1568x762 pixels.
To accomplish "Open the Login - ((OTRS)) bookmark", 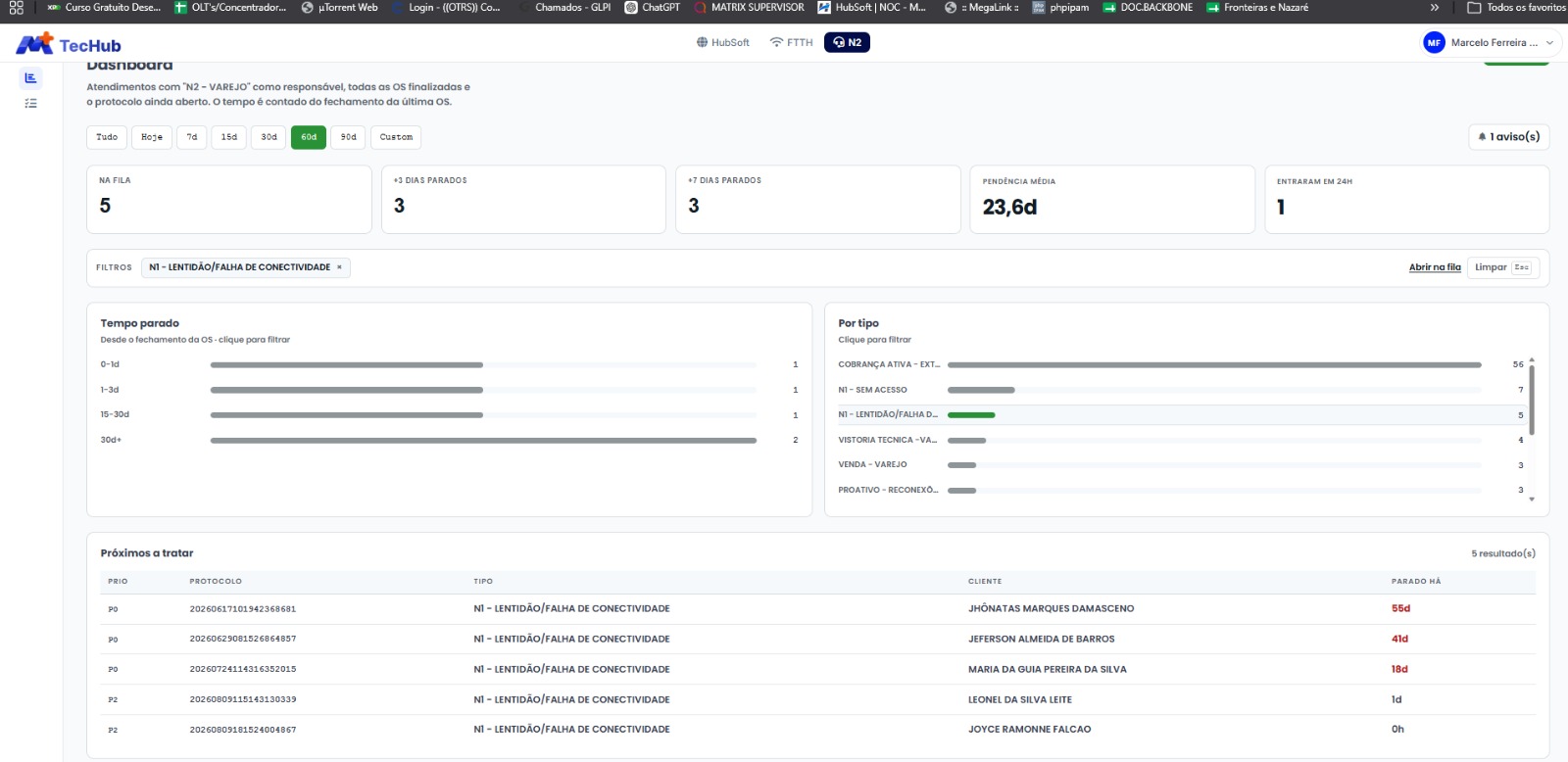I will click(446, 8).
